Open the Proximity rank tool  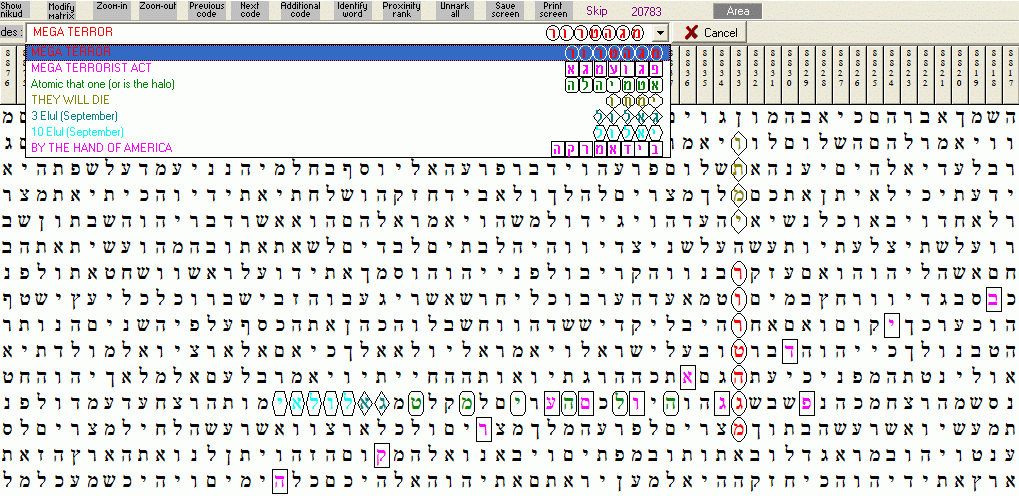click(x=401, y=9)
